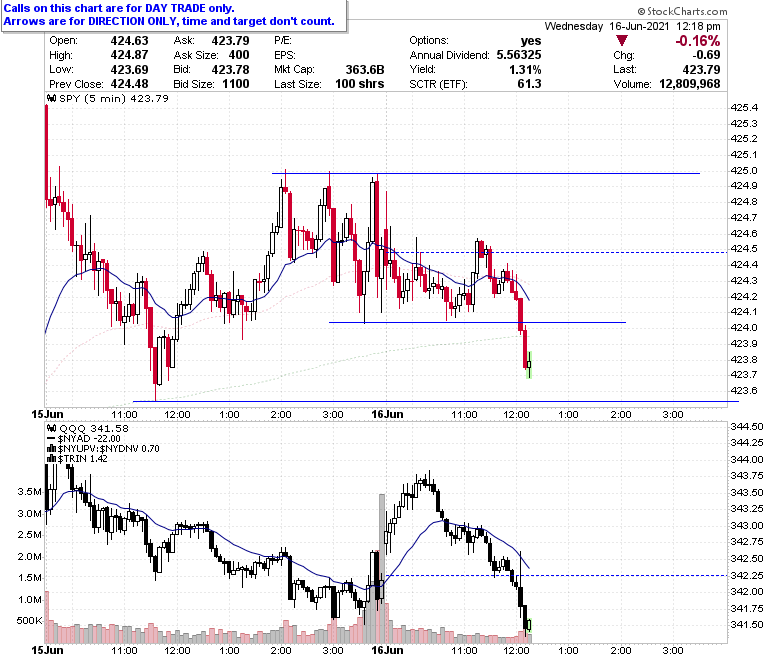The image size is (780, 659).
Task: Click the QQQ 341.58 panel title
Action: coord(94,428)
